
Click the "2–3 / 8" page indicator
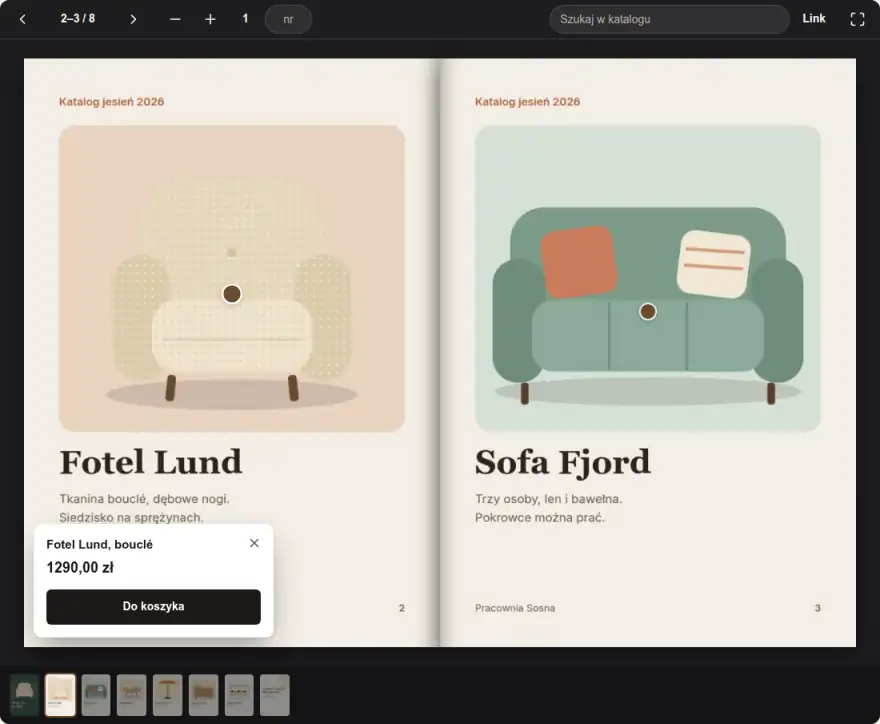tap(78, 19)
